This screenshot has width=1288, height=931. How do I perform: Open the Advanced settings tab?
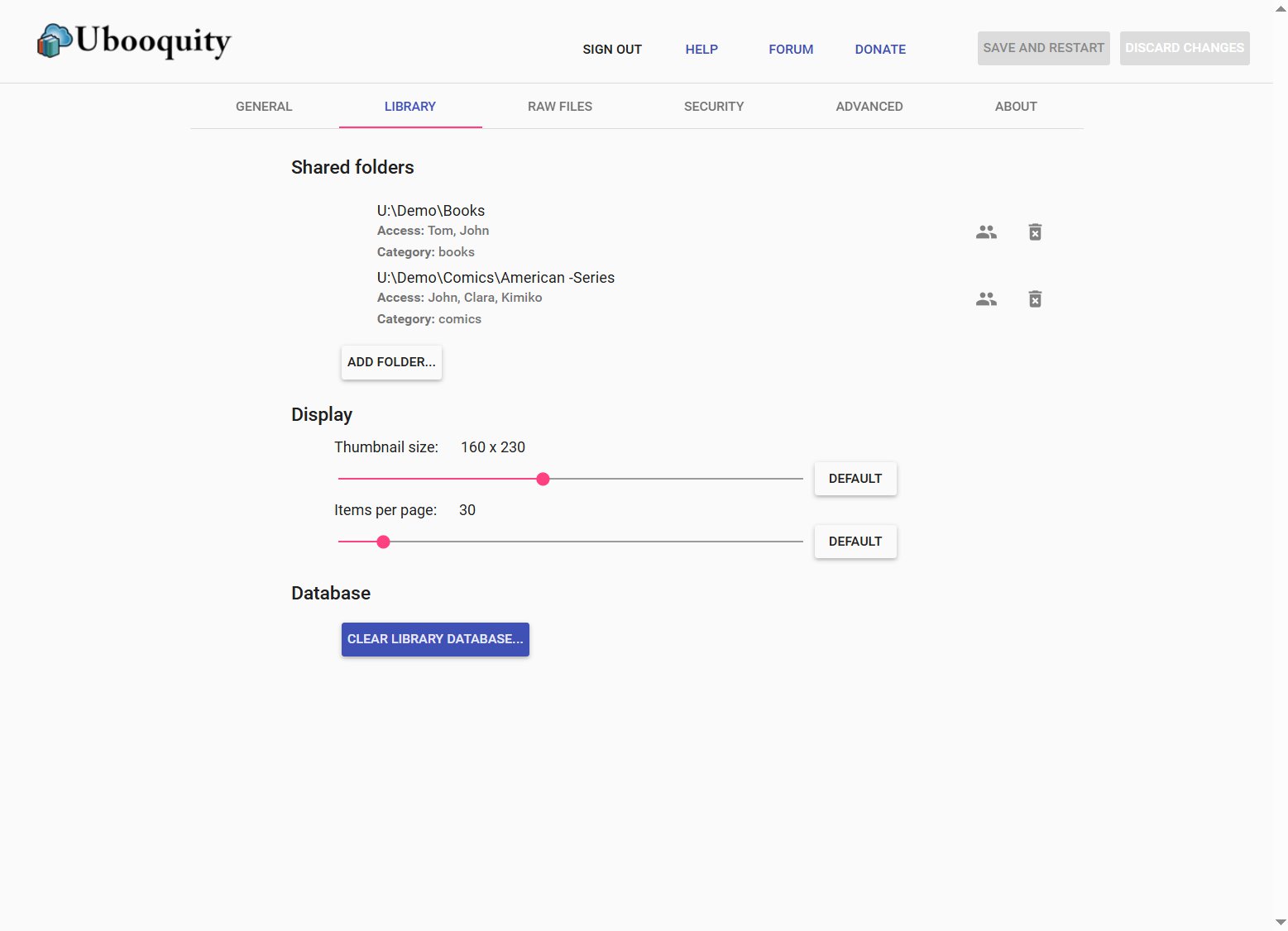click(x=869, y=107)
